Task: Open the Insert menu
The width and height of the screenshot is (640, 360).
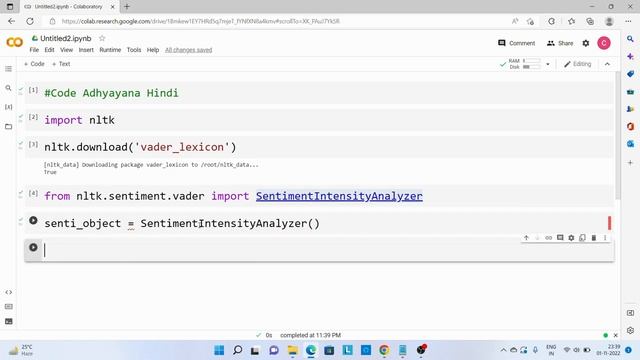Action: pyautogui.click(x=86, y=50)
